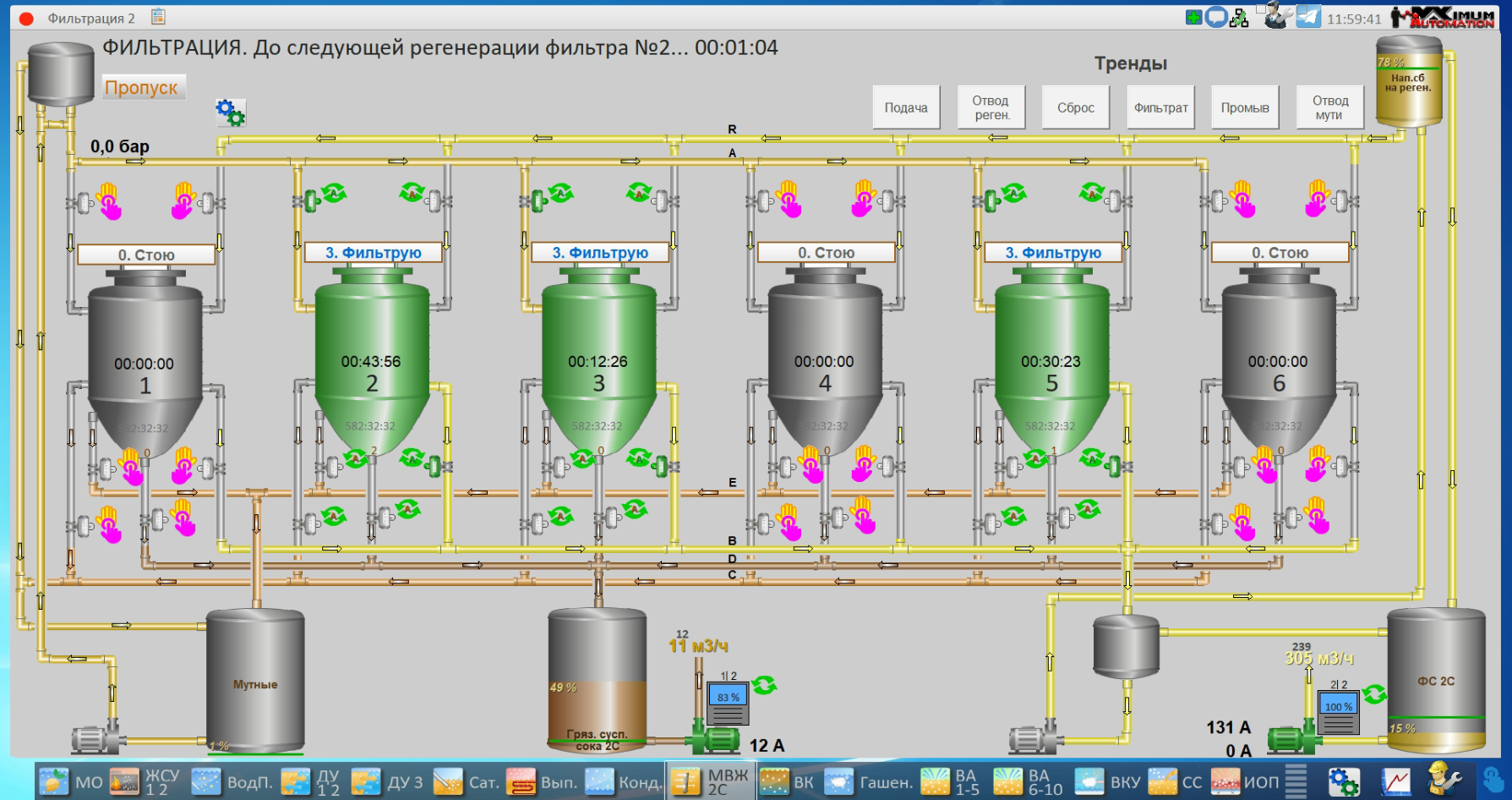Click the Telegram icon in top bar
This screenshot has width=1512, height=800.
coord(1308,17)
